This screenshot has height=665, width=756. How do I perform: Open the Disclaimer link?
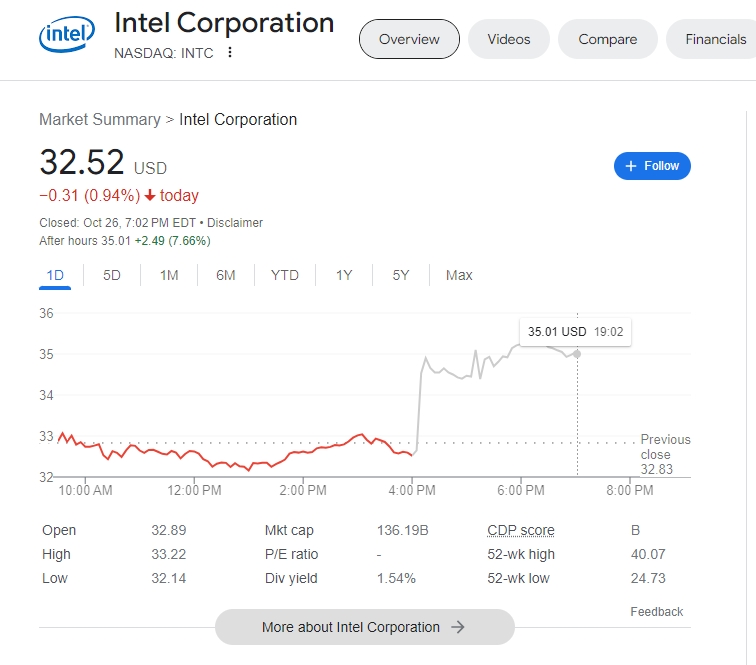[235, 223]
